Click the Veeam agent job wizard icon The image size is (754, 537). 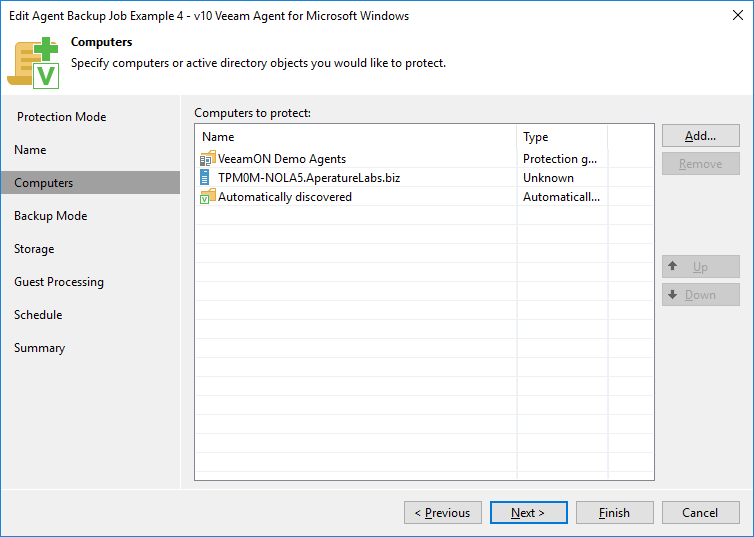click(x=33, y=62)
